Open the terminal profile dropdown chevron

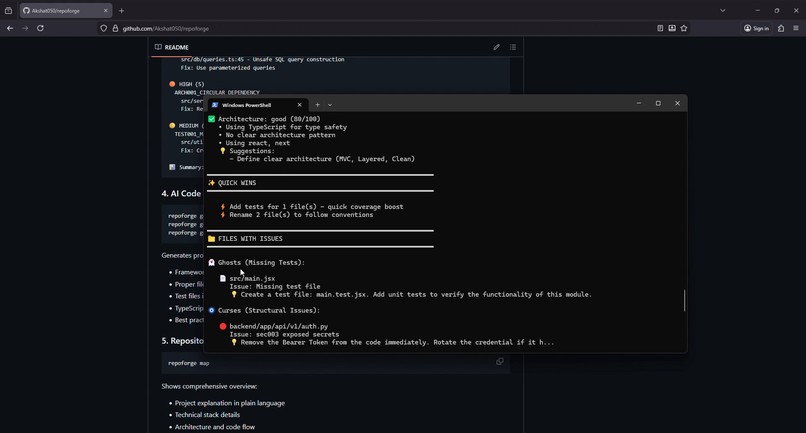(x=330, y=105)
